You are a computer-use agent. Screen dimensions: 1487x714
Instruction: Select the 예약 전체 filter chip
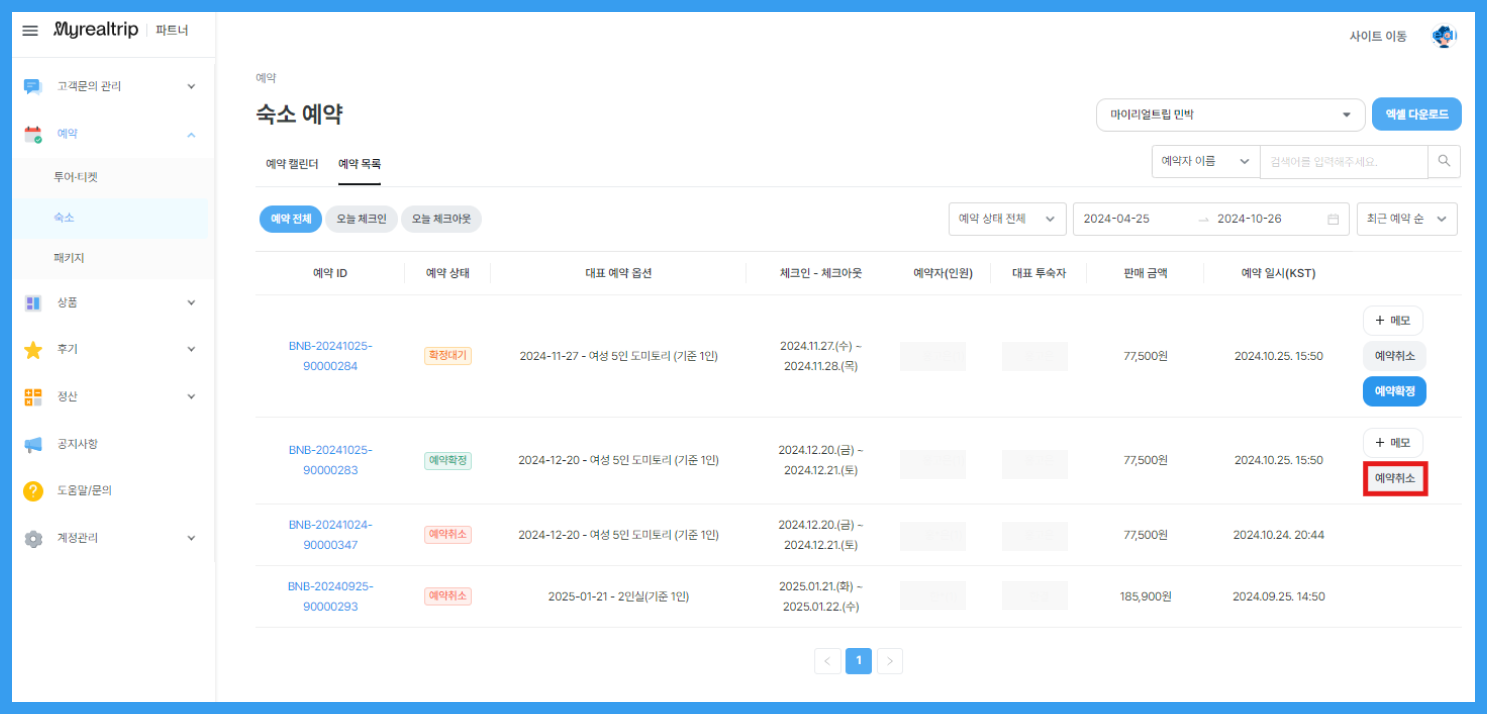pos(290,218)
